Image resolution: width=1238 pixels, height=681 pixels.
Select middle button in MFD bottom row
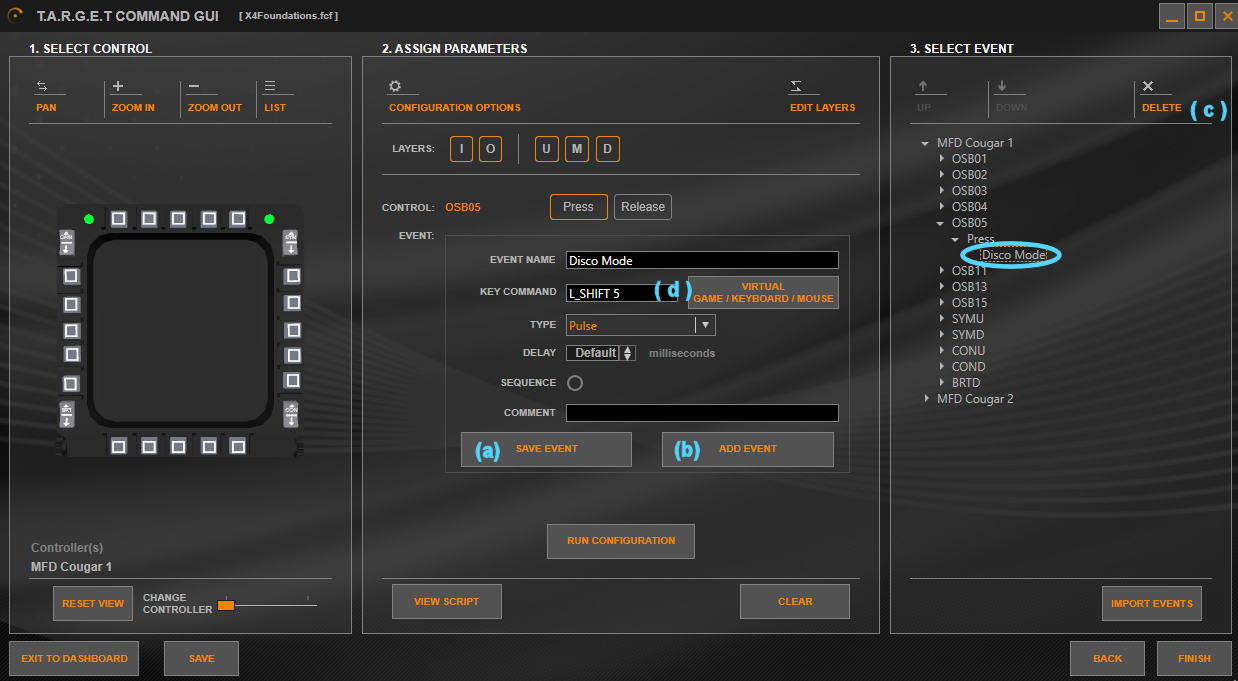pos(178,446)
